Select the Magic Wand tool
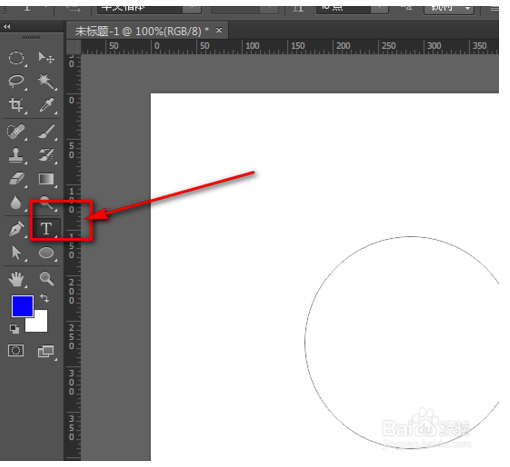Screen dimensions: 510x467 click(47, 81)
